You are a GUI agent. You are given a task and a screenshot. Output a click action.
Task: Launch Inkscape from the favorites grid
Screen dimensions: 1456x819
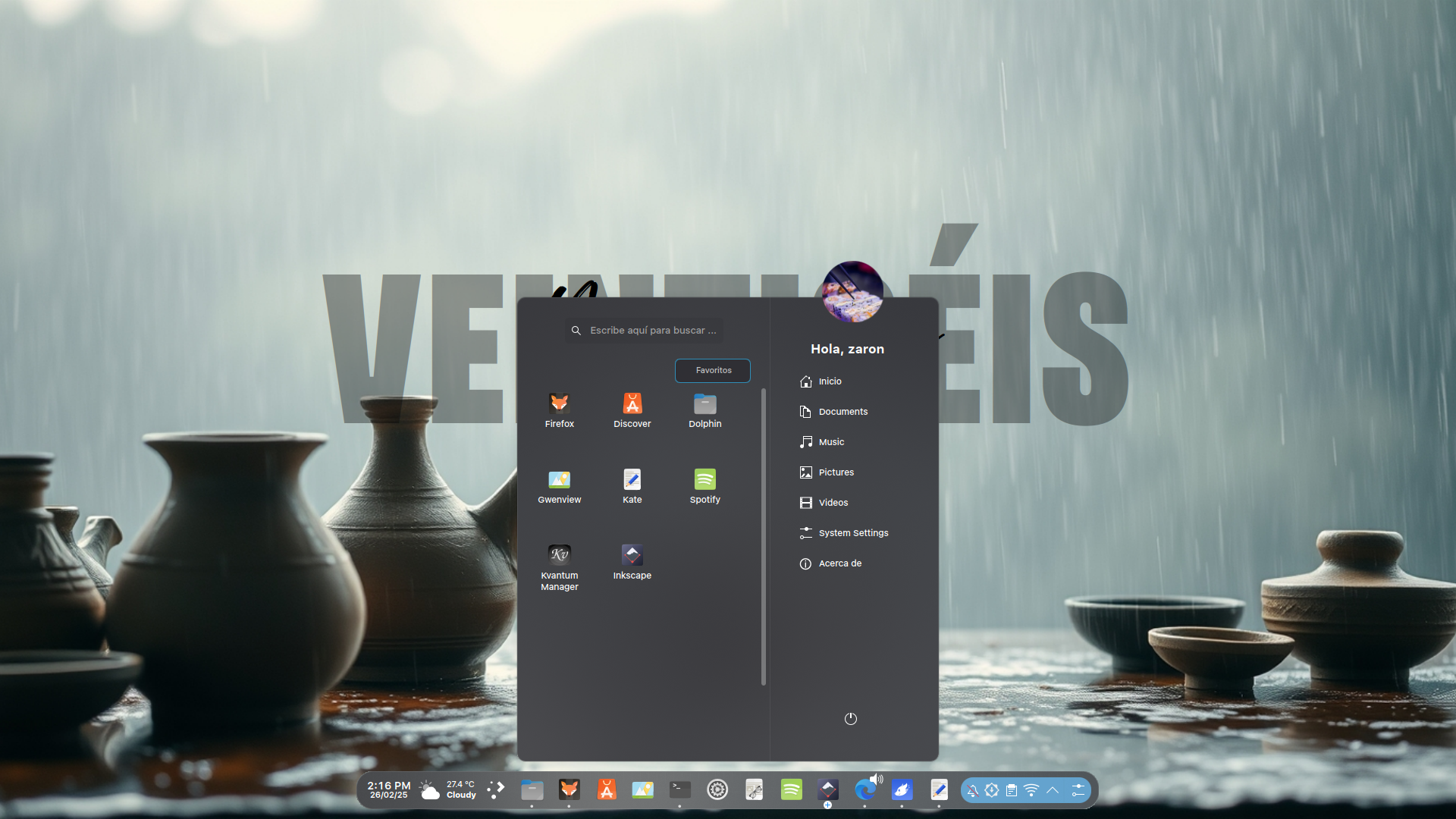(632, 562)
